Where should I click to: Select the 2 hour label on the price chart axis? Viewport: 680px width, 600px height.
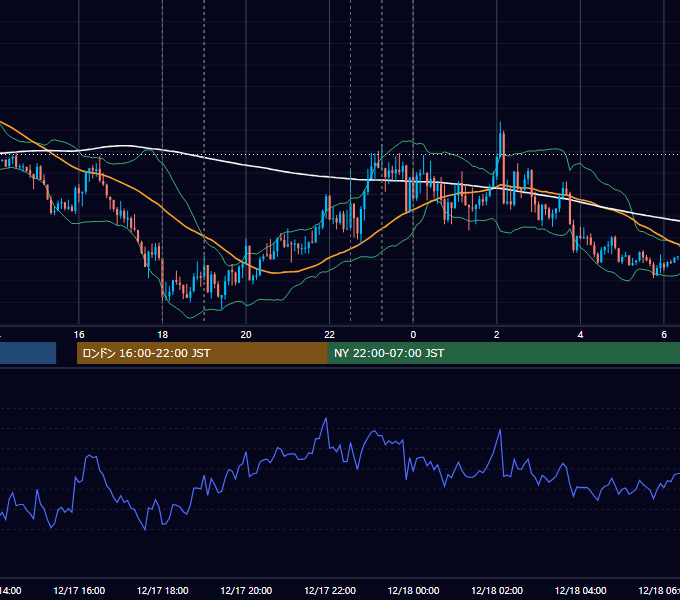click(497, 335)
